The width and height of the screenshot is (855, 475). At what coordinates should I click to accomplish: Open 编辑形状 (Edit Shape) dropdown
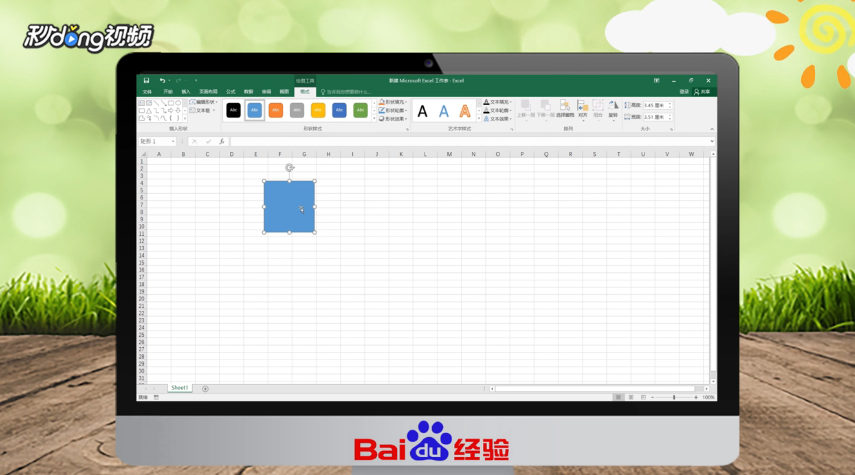coord(204,102)
